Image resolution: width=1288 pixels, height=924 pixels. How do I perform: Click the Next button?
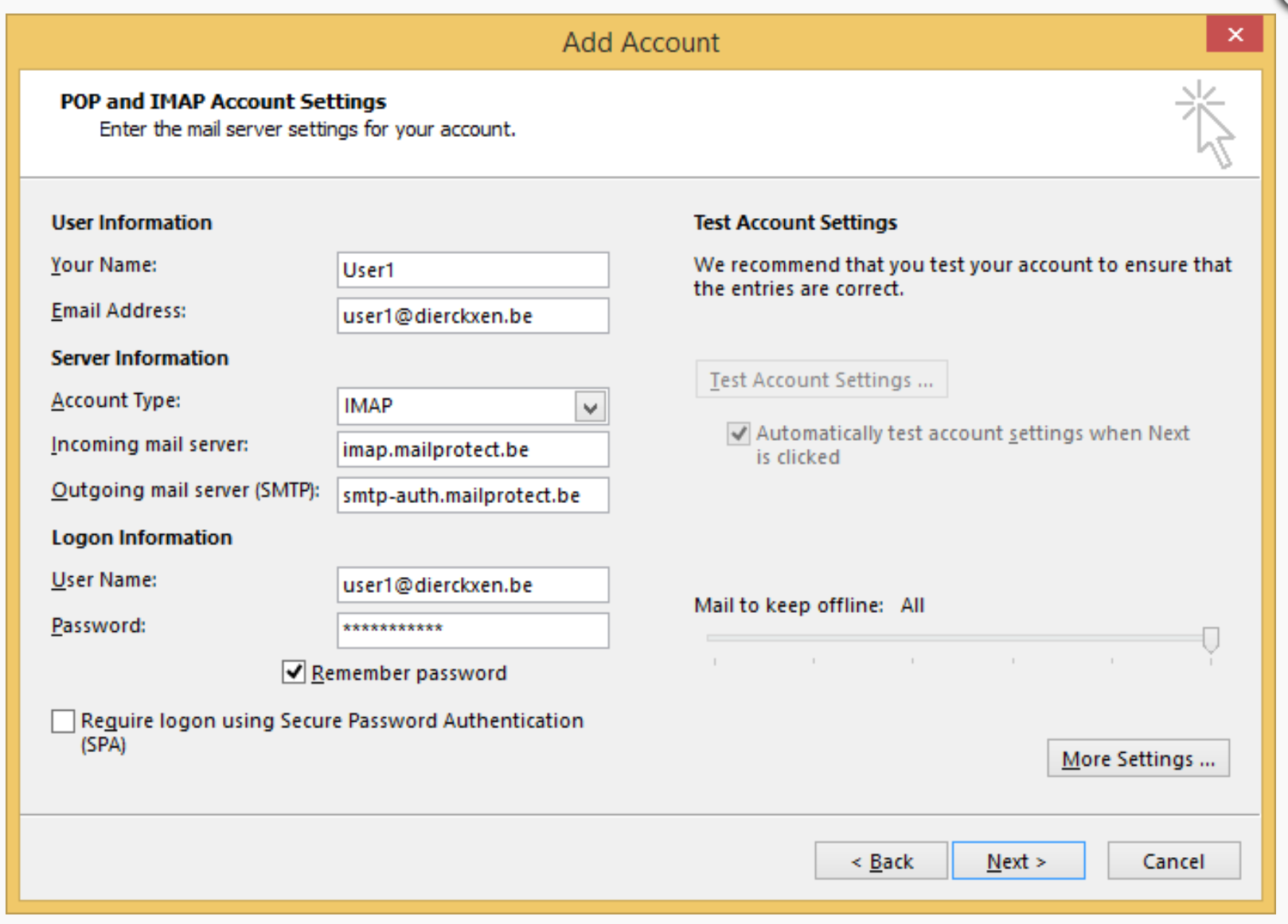[1018, 860]
